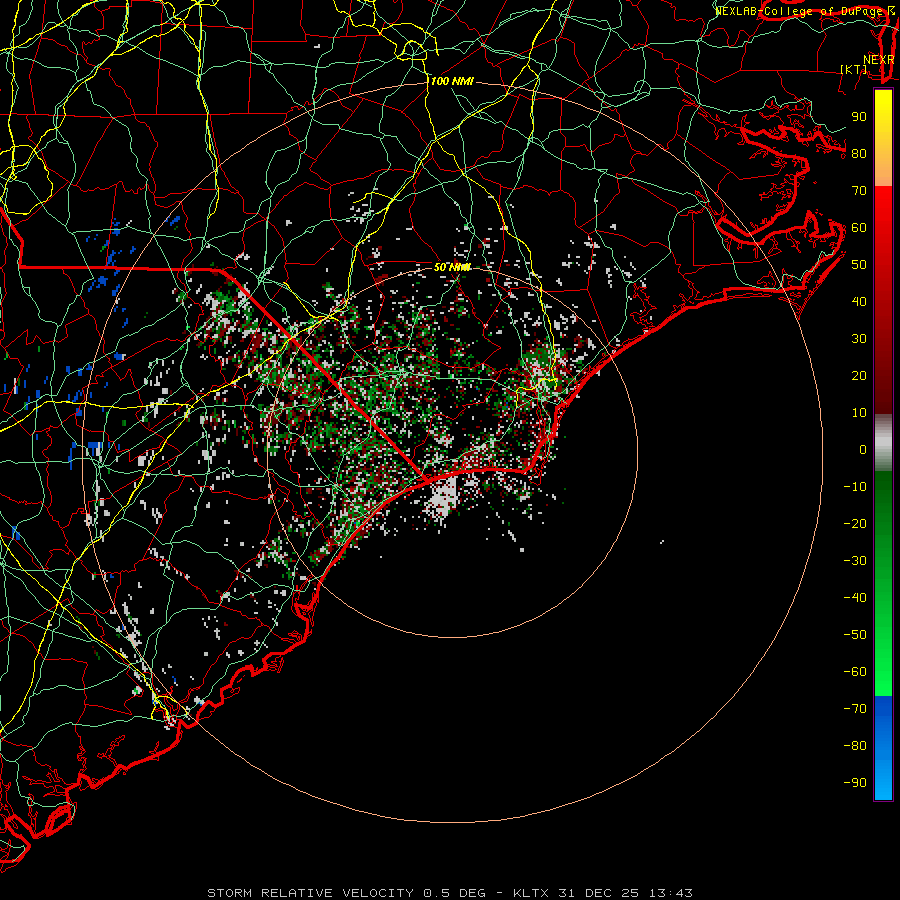Click the -40 value on velocity scale
Screen dimensions: 900x900
pos(855,598)
